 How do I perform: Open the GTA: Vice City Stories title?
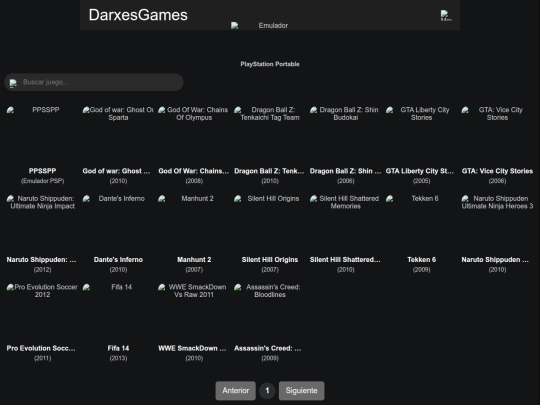pos(497,171)
